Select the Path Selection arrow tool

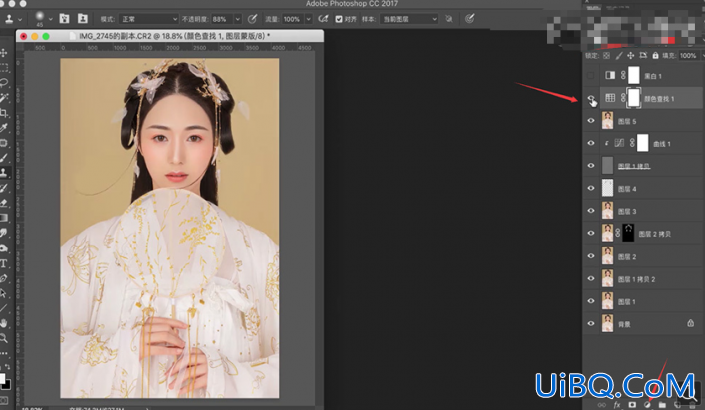click(x=4, y=293)
